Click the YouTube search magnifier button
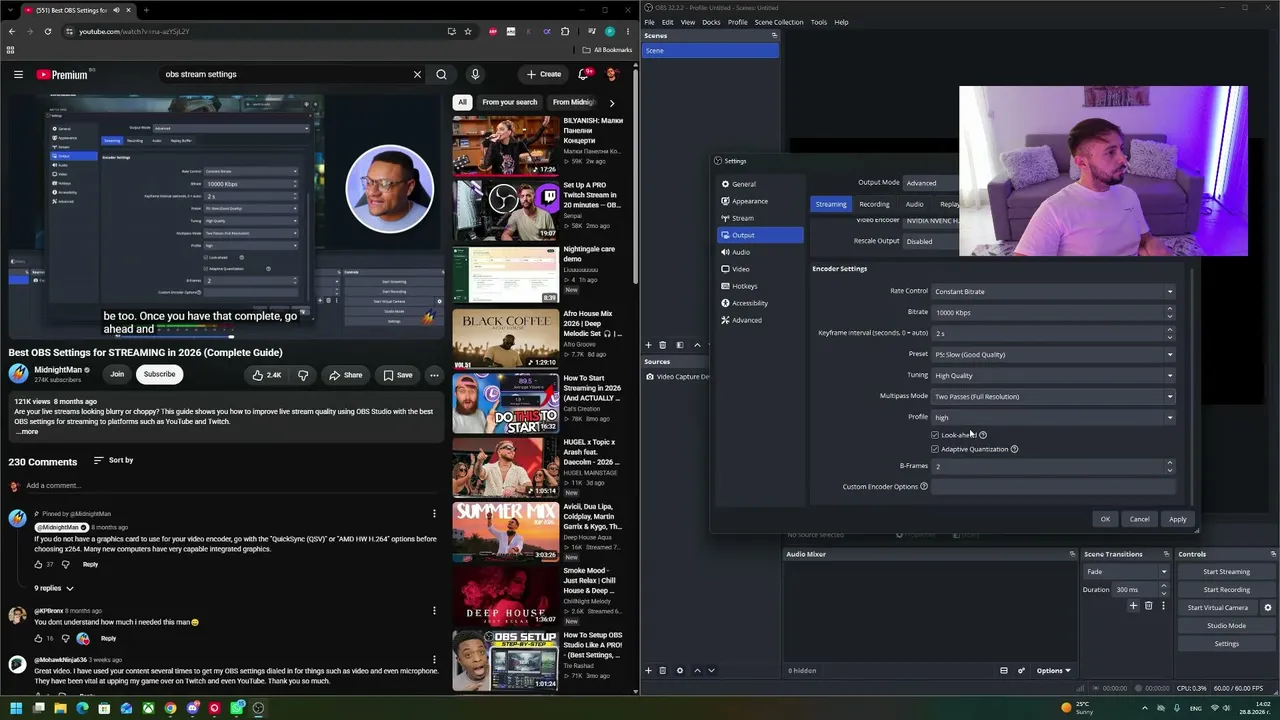Screen dimensions: 1280x720 [441, 74]
